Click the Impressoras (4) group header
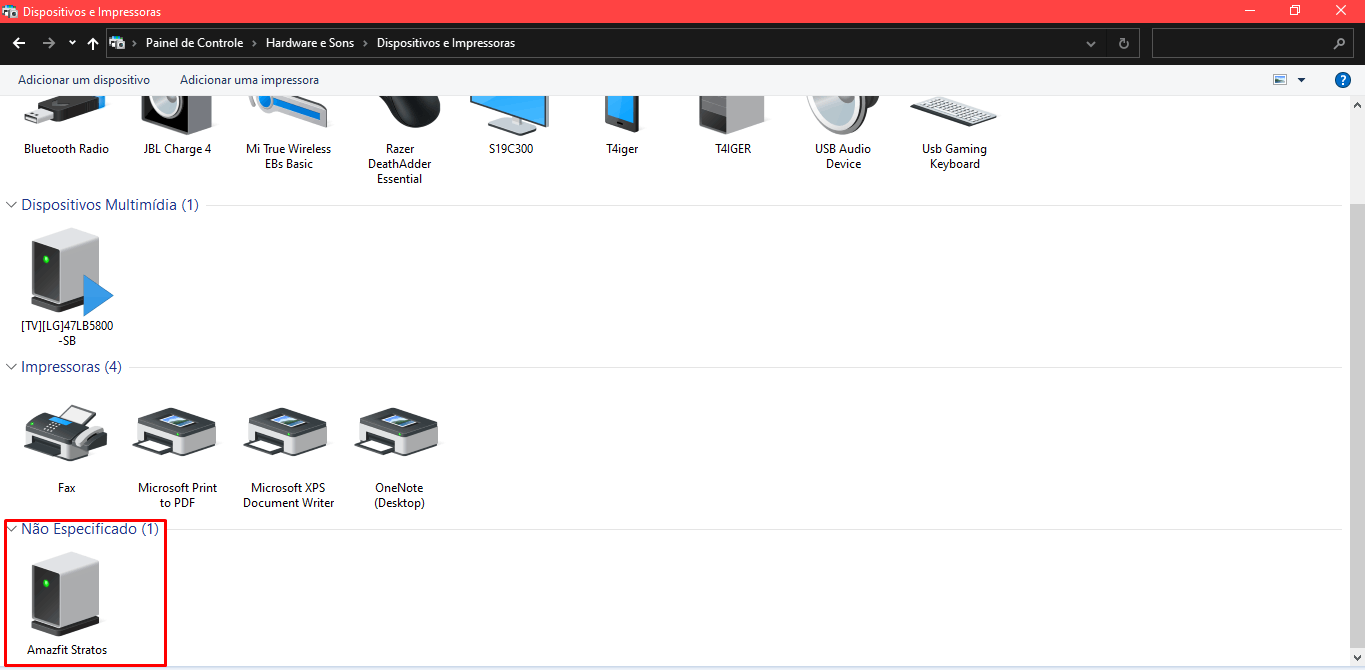The width and height of the screenshot is (1365, 670). coord(71,367)
